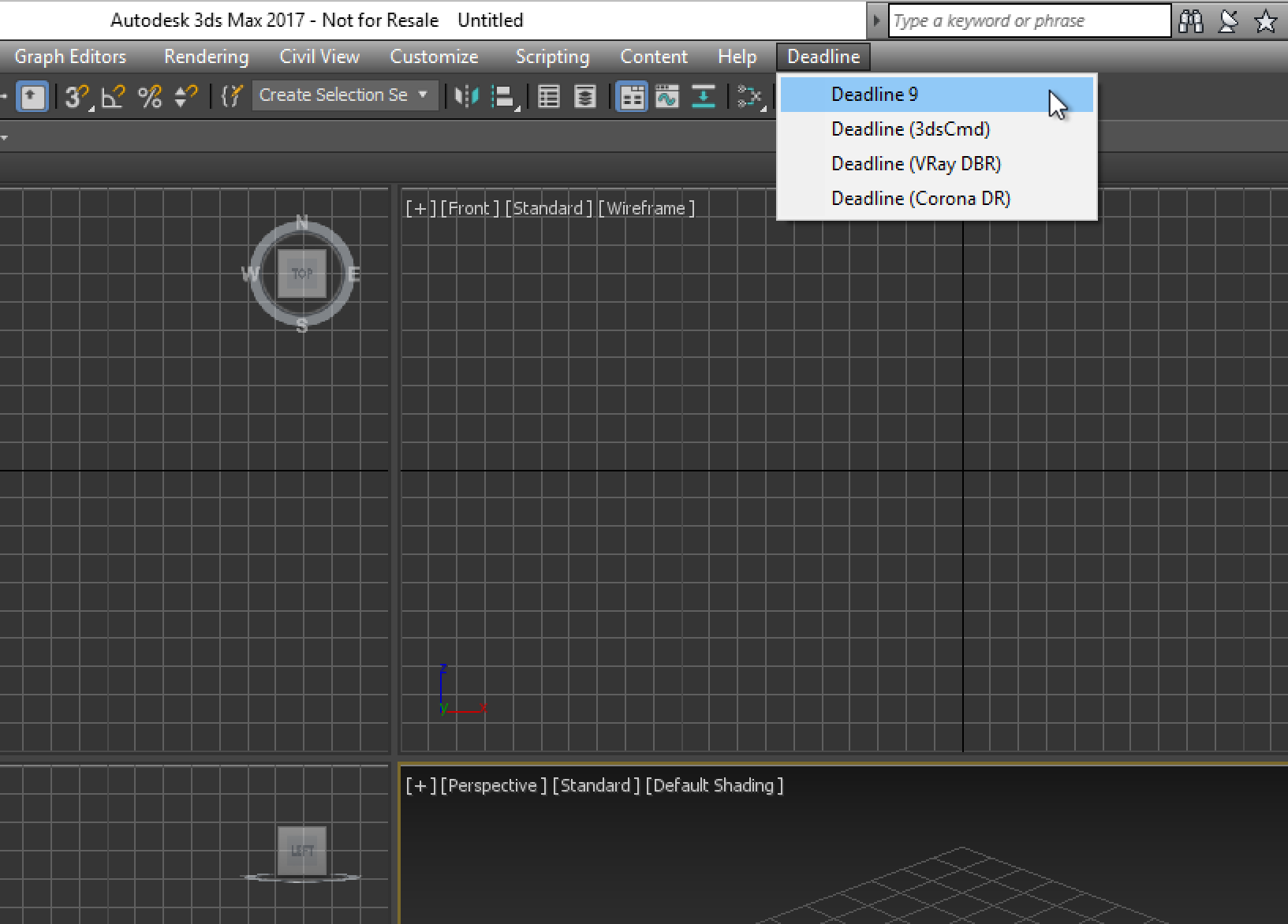Open the Curve Editor
Viewport: 1288px width, 924px height.
[x=666, y=96]
